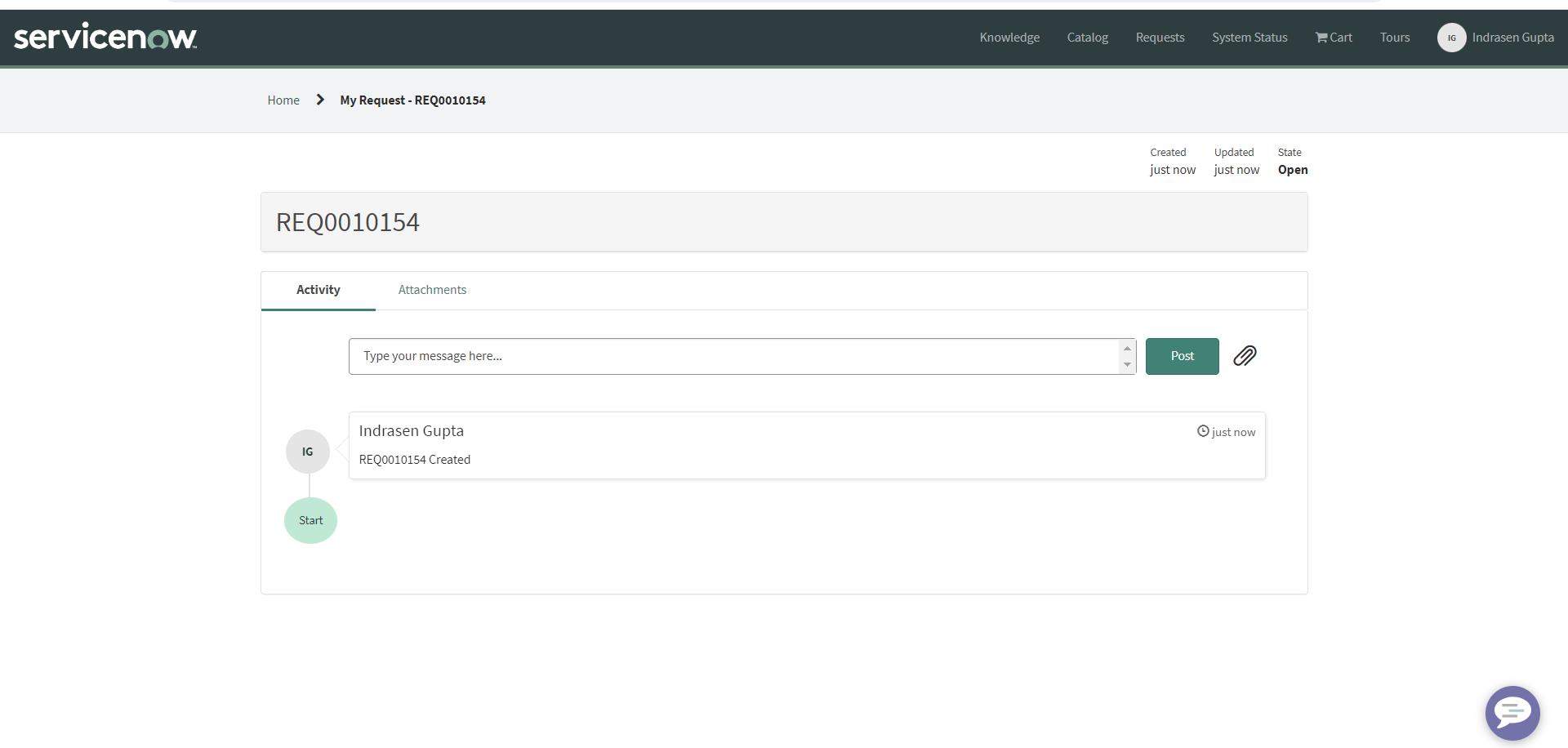
Task: Switch to the Activity tab
Action: 318,290
